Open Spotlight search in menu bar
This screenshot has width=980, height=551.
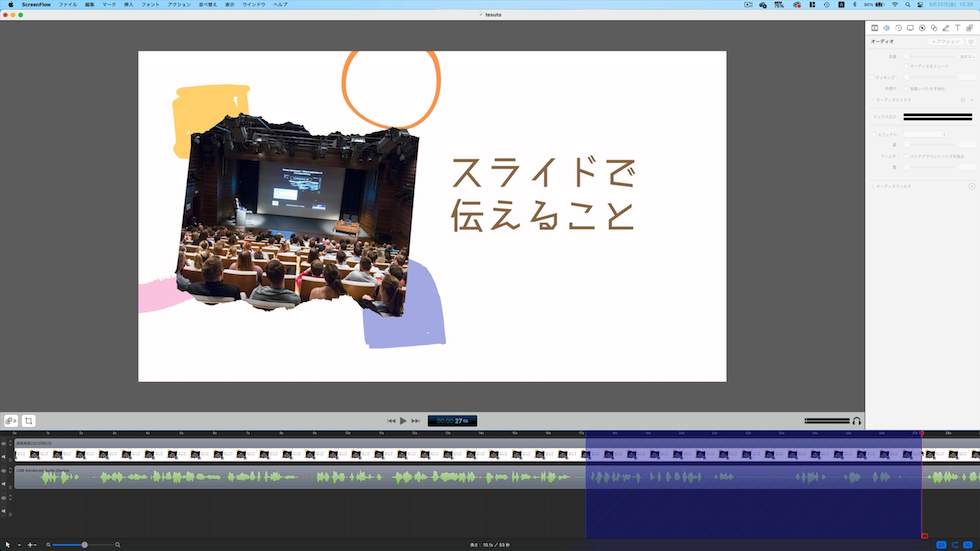908,4
